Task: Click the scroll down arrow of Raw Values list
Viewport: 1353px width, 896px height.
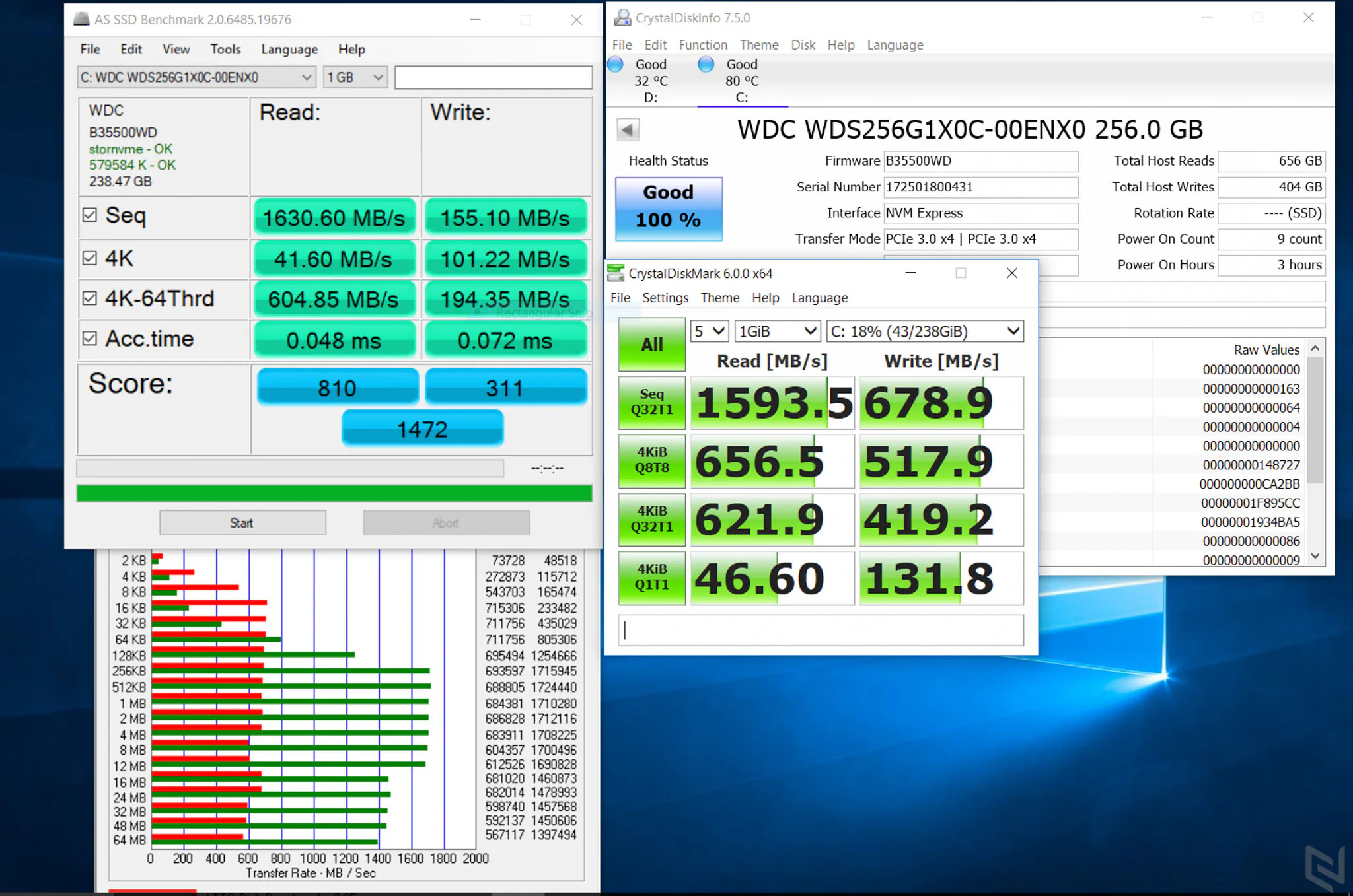Action: [1315, 556]
